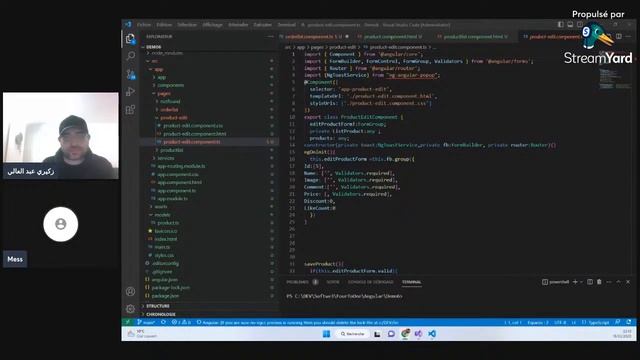Open the Fichier menu
The width and height of the screenshot is (640, 360).
[x=144, y=24]
